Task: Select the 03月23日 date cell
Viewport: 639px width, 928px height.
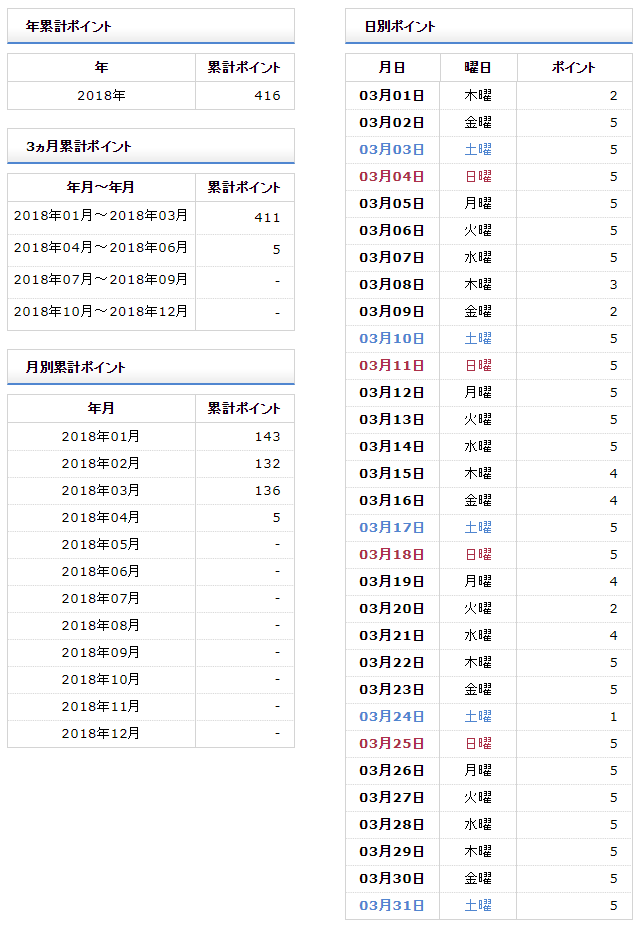Action: (392, 690)
